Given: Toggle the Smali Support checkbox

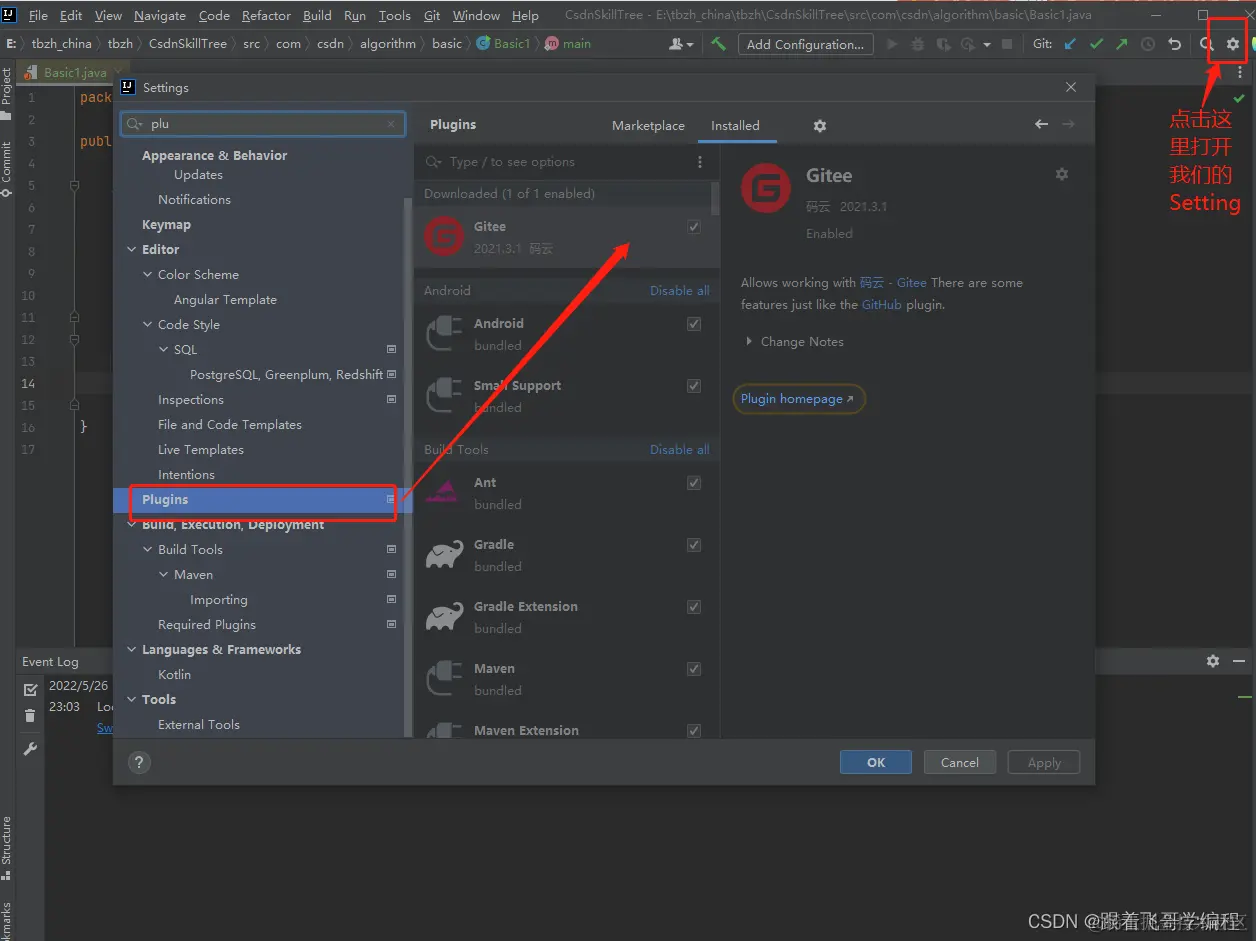Looking at the screenshot, I should pyautogui.click(x=694, y=386).
